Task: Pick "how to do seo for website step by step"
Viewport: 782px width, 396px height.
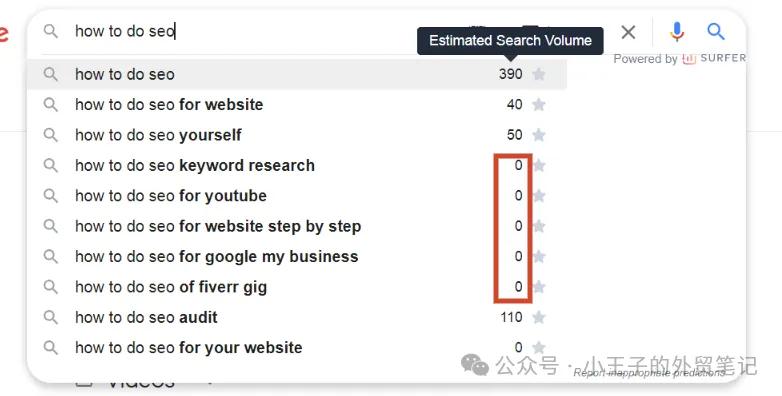Action: click(x=296, y=226)
